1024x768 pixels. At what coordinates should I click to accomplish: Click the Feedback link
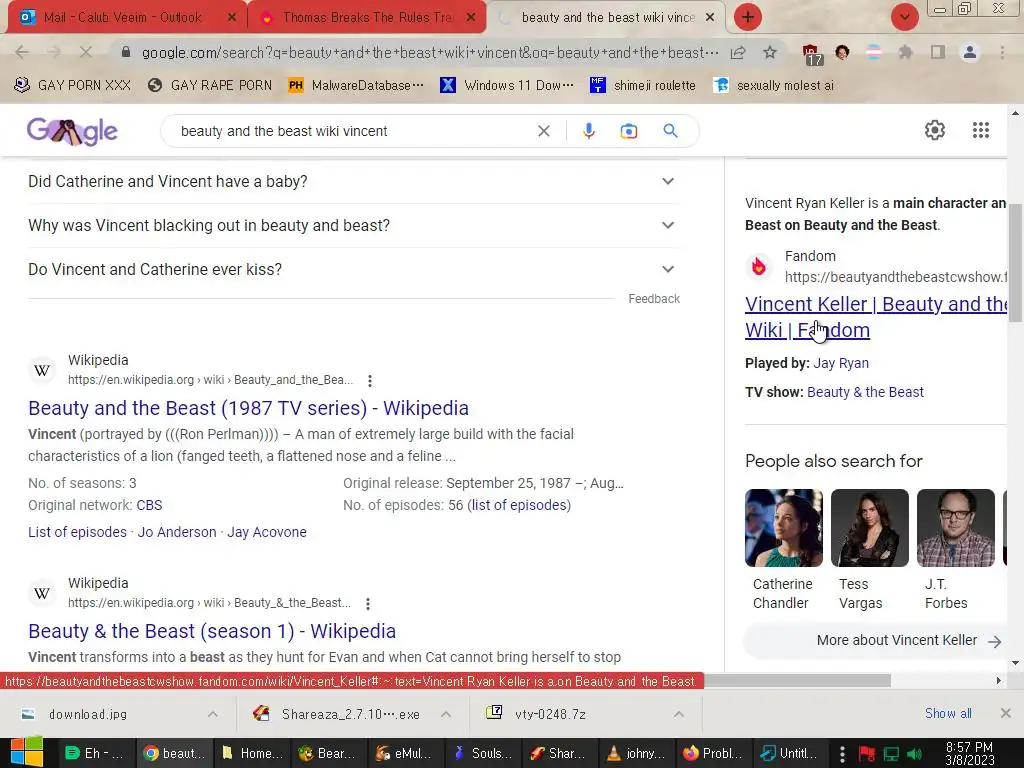pos(654,298)
